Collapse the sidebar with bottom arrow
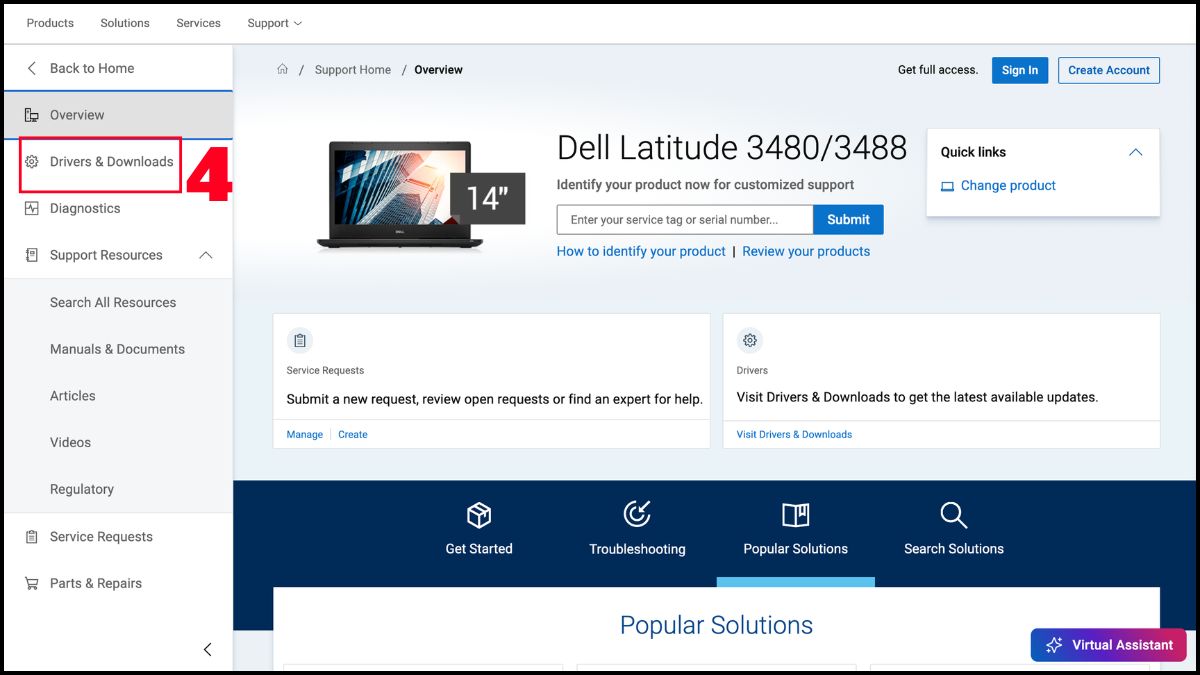1200x675 pixels. click(207, 649)
